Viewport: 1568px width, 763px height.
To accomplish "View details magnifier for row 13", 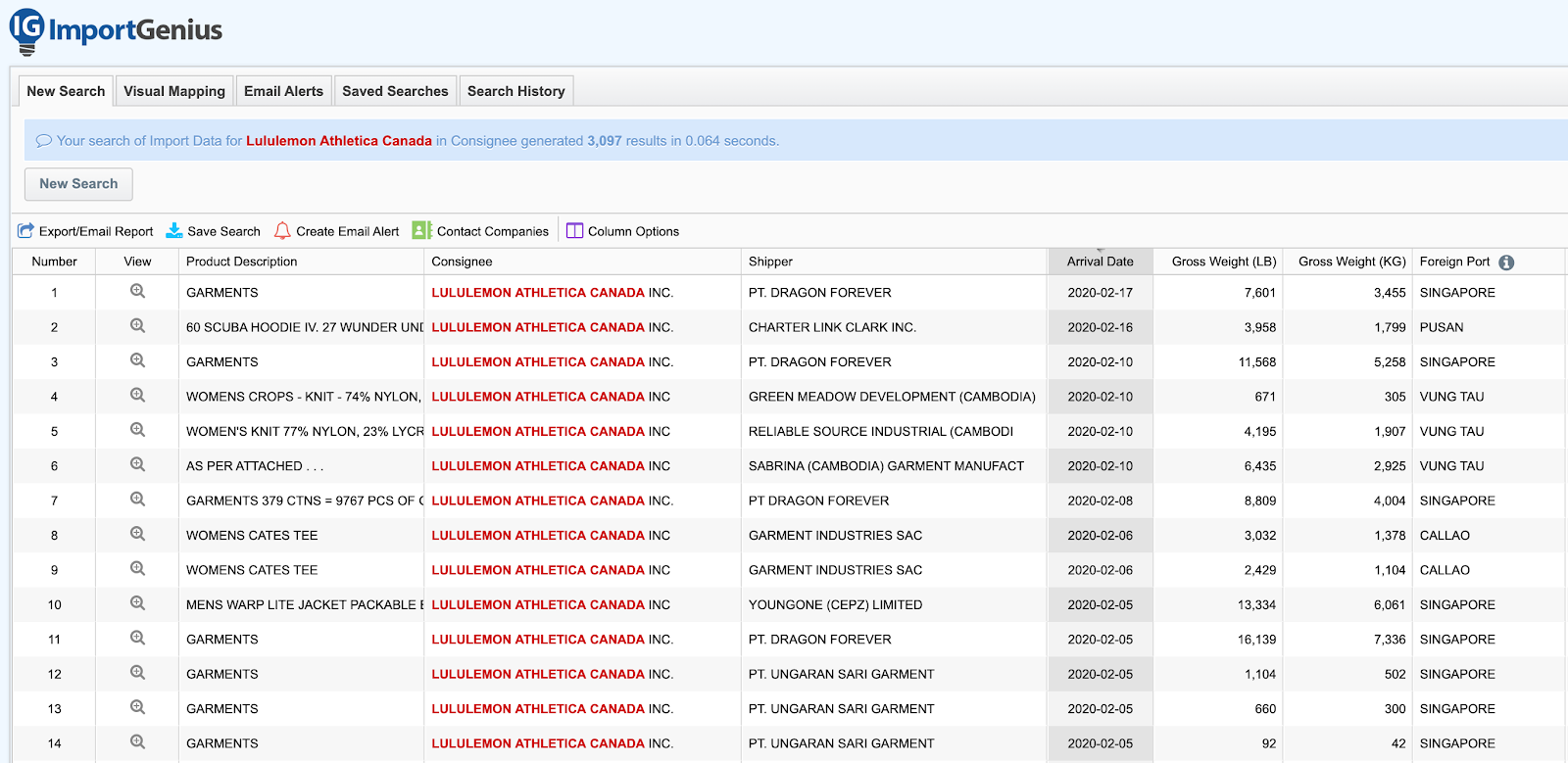I will pyautogui.click(x=138, y=708).
